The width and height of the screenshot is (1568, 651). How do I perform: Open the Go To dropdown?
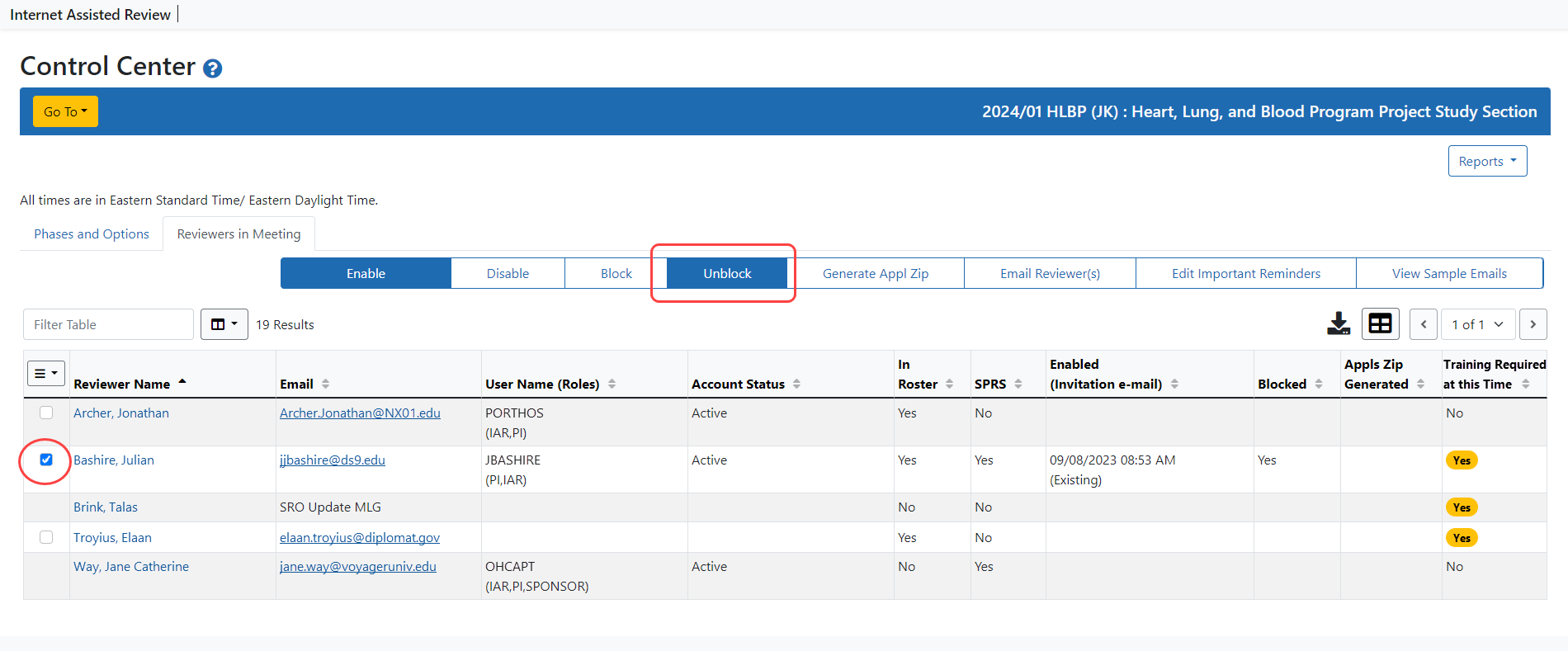pyautogui.click(x=65, y=111)
